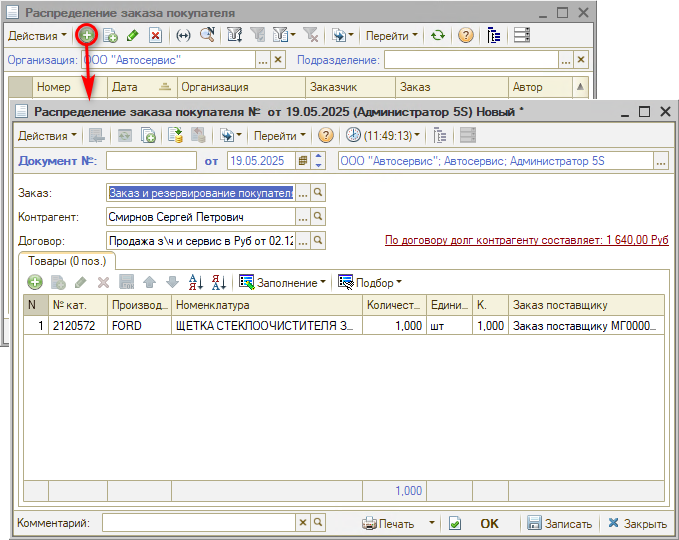
Task: Open the Заполнение dropdown menu
Action: [283, 283]
